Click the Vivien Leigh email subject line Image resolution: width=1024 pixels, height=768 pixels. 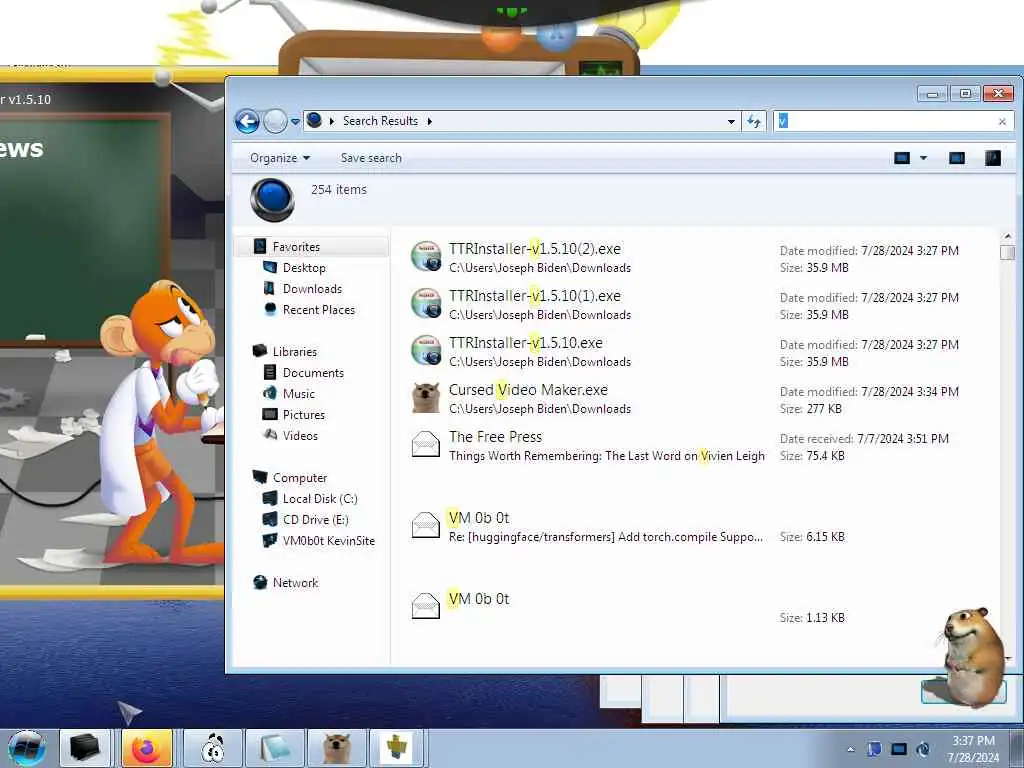click(x=607, y=456)
